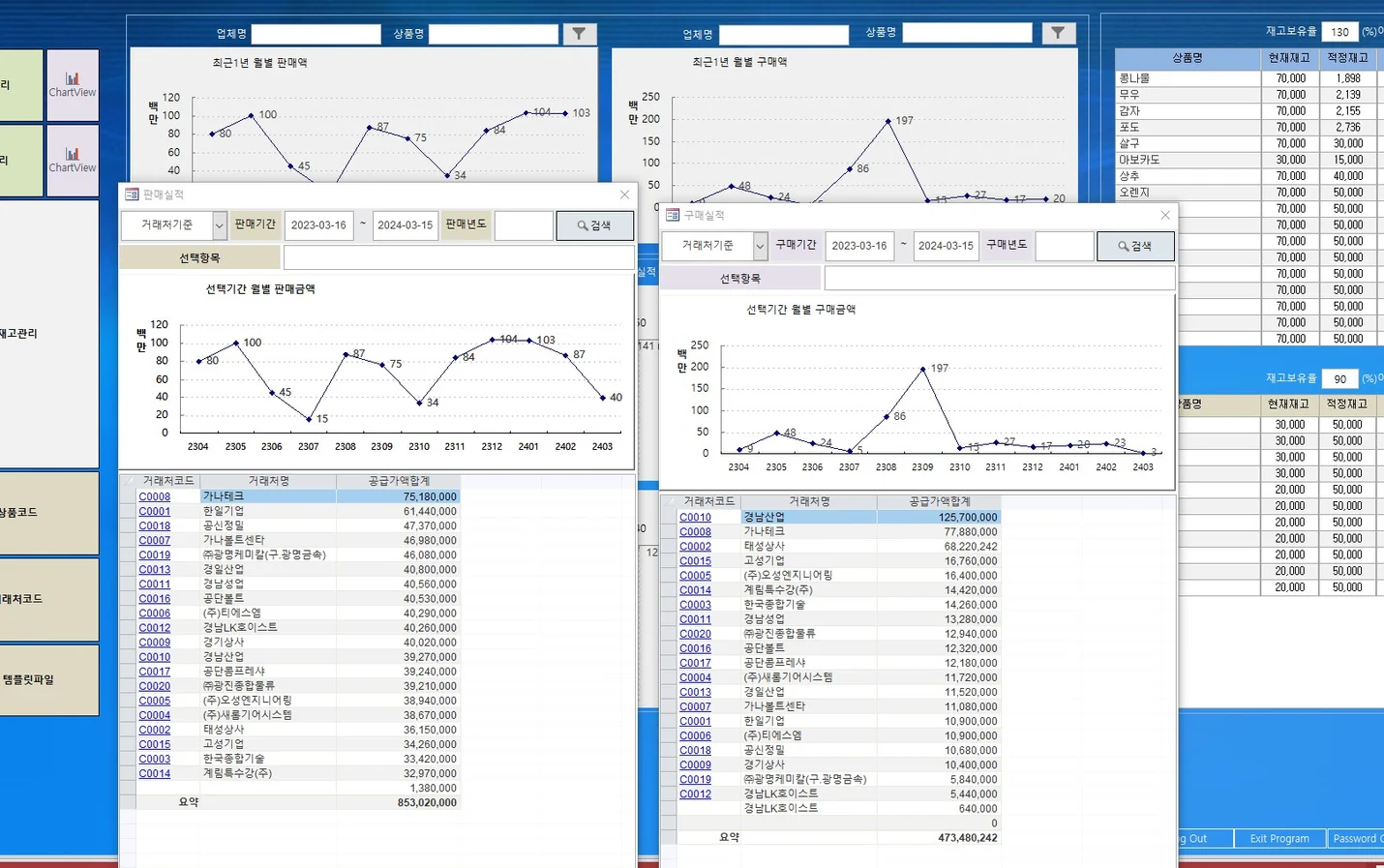The image size is (1384, 868).
Task: Select 콩나물 row in stock table
Action: 1249,78
